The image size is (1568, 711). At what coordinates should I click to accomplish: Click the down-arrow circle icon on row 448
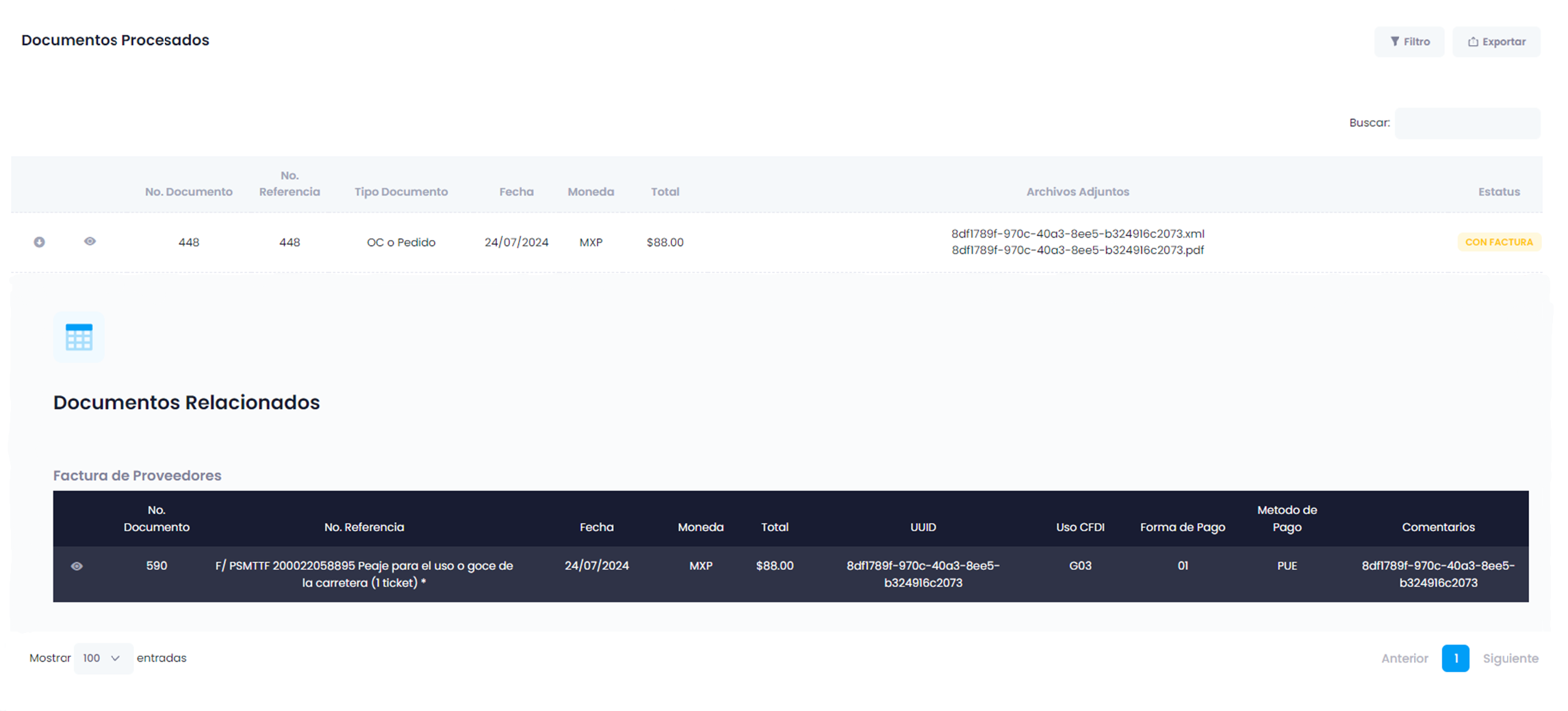click(x=39, y=242)
